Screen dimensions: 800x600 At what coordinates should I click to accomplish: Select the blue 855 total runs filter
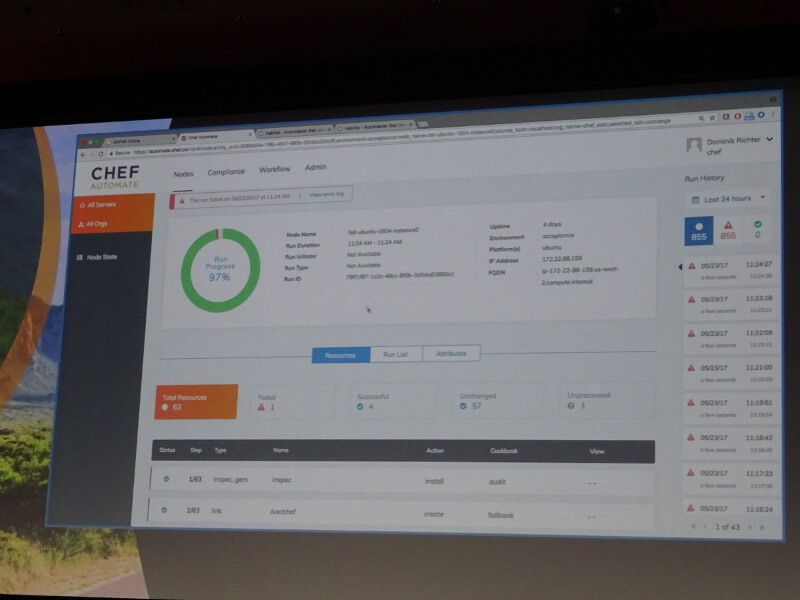(698, 231)
